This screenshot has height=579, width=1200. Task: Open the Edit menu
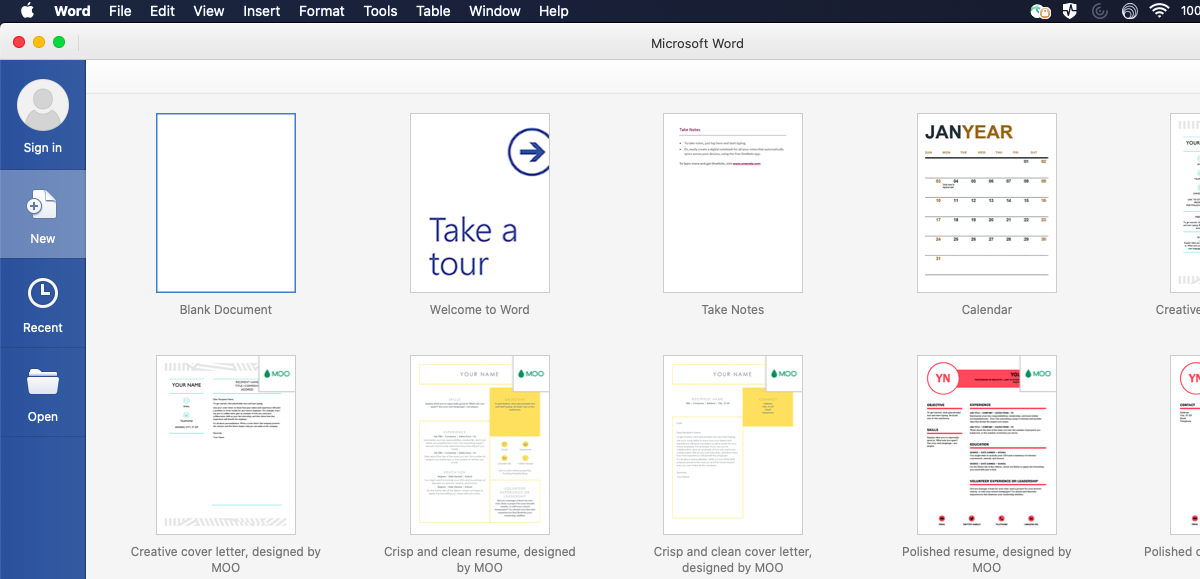coord(162,11)
